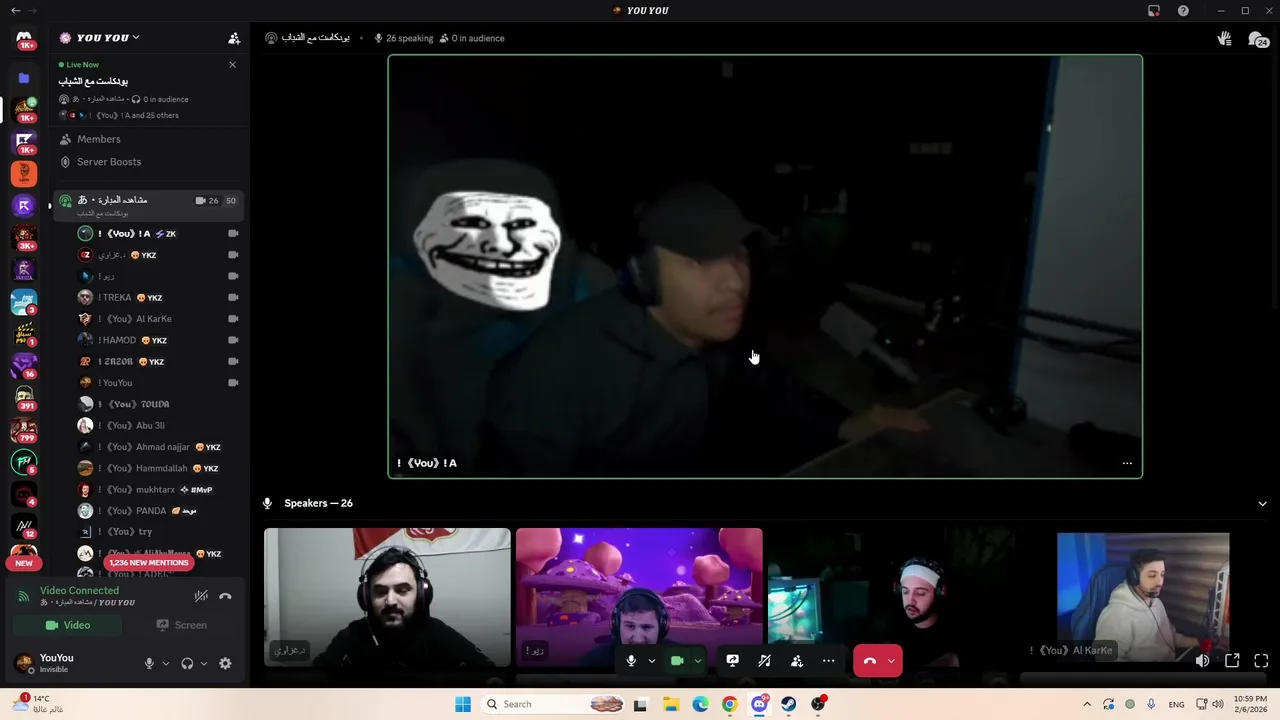The width and height of the screenshot is (1280, 720).
Task: Pop out the call window
Action: point(1232,661)
